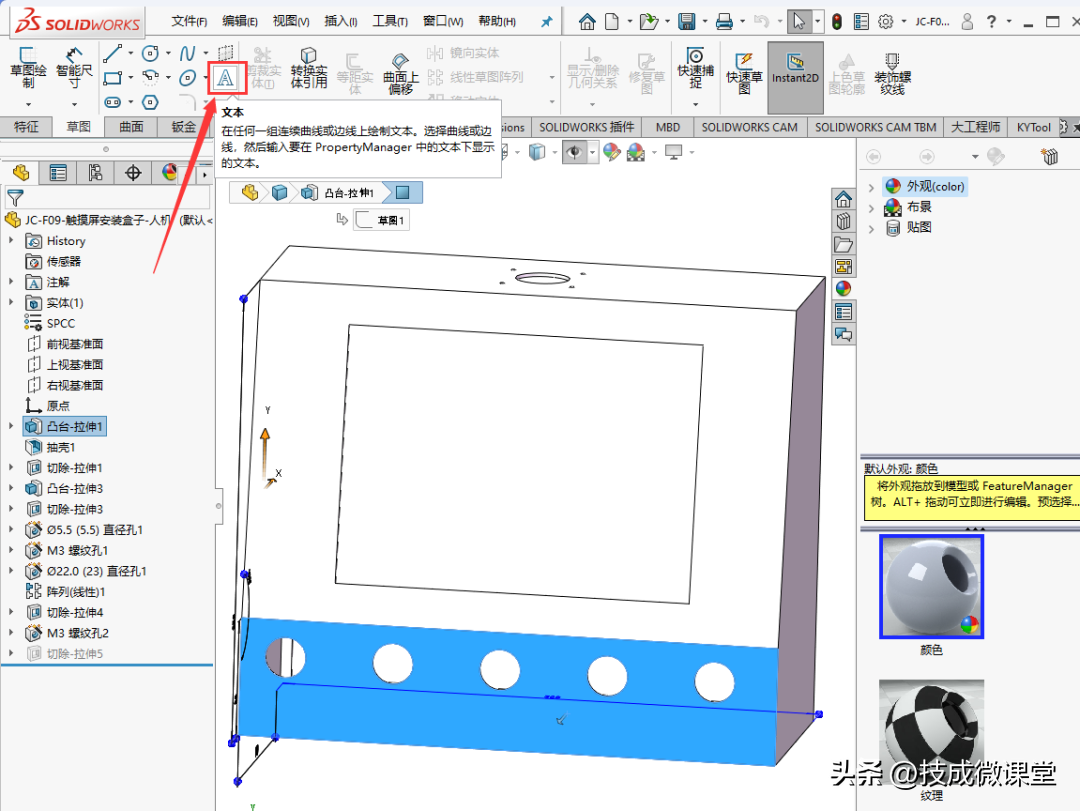
Task: Click the feature tree filter icon
Action: pyautogui.click(x=15, y=198)
